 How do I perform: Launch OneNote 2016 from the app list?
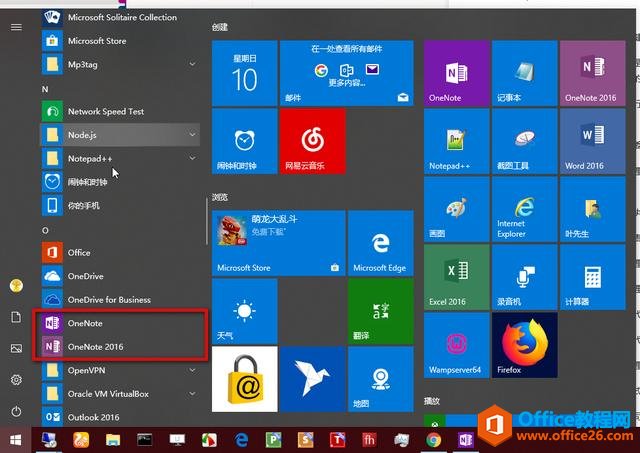(x=121, y=347)
